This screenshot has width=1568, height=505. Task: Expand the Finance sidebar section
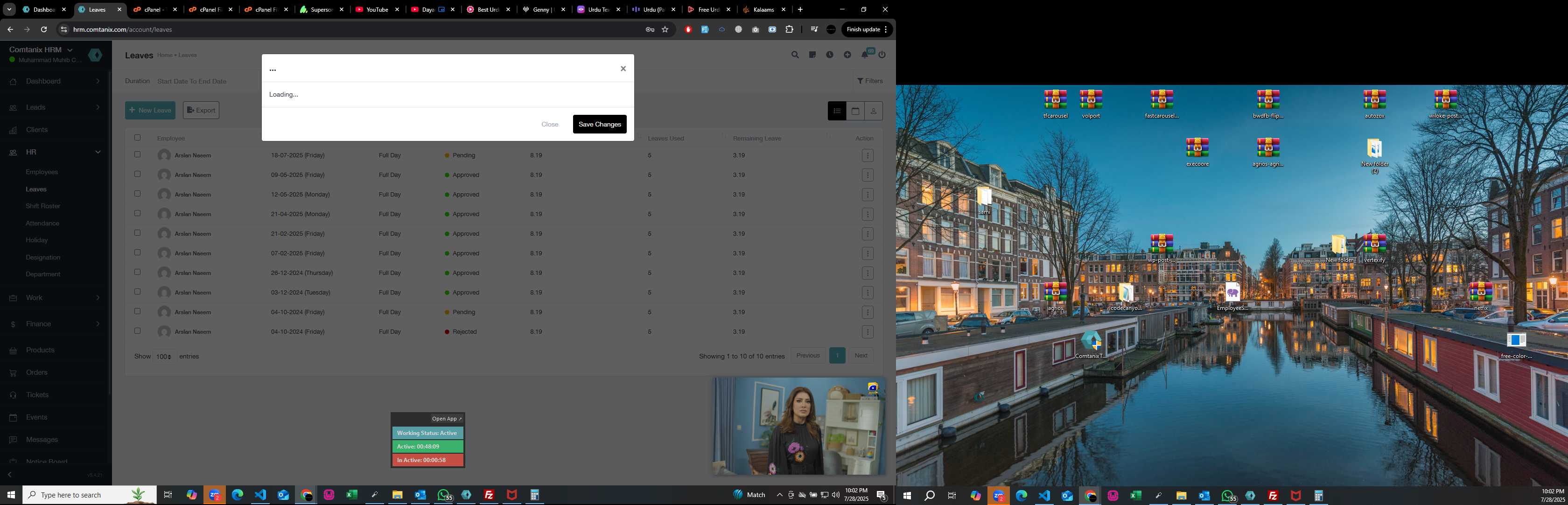56,324
